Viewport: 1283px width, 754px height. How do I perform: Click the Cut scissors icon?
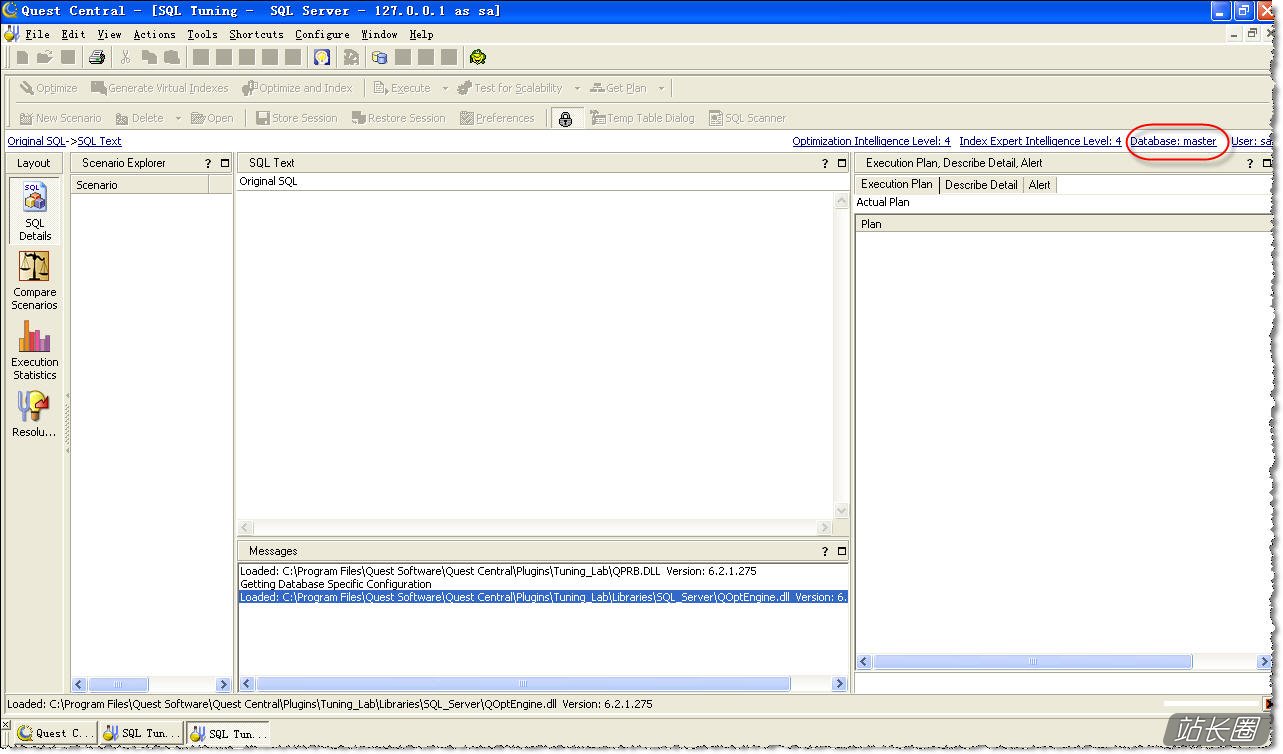[126, 58]
